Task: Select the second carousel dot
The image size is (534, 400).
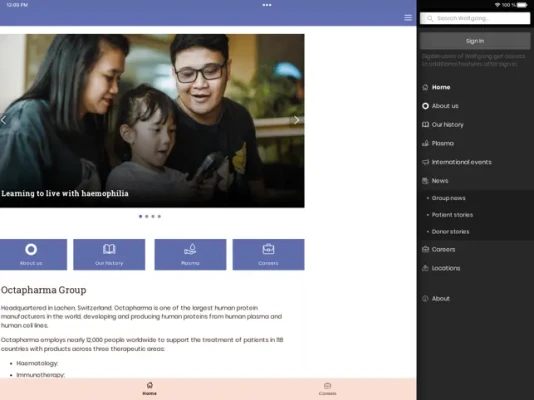Action: (146, 216)
